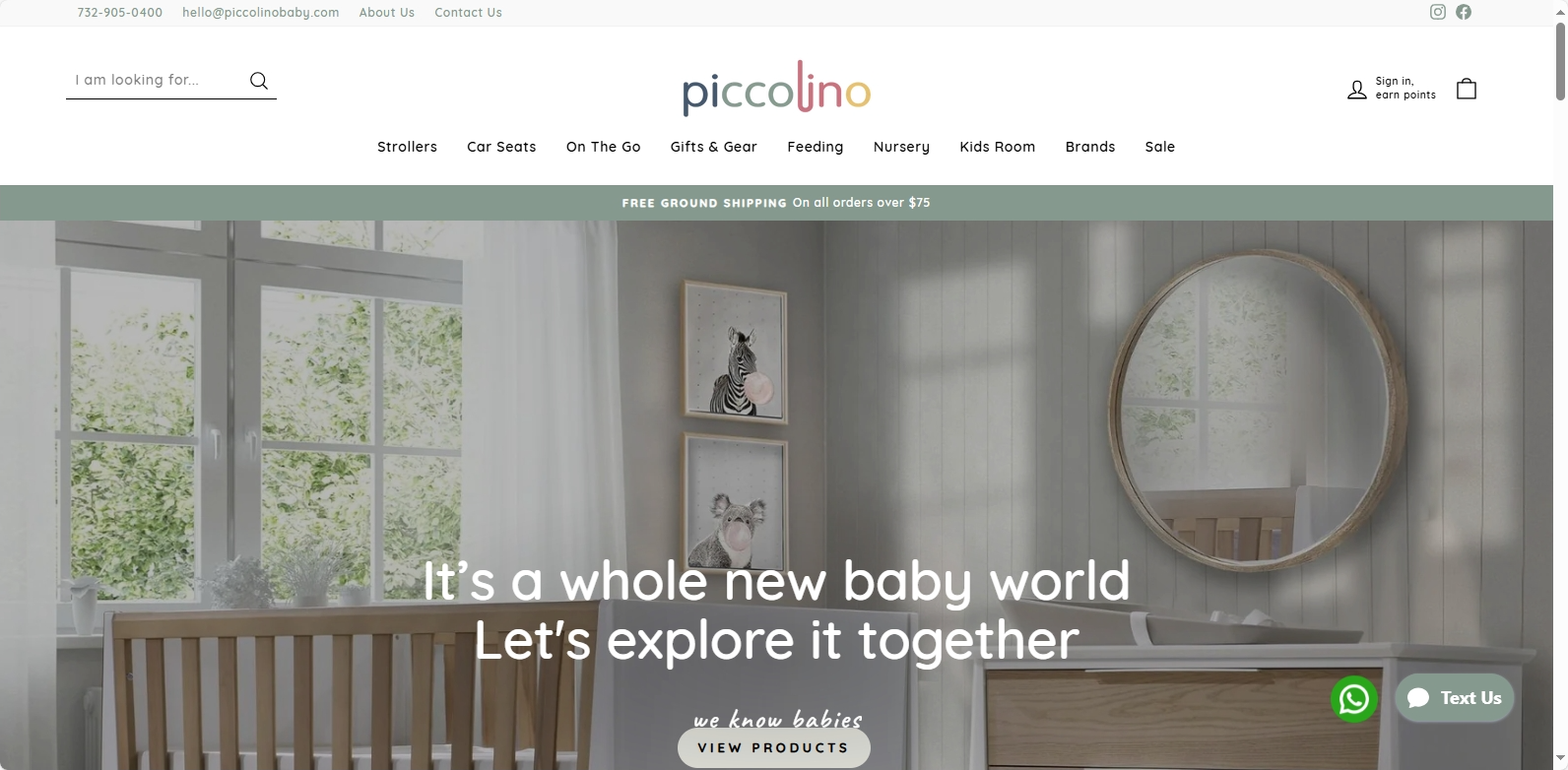Go to the Sale page
This screenshot has width=1568, height=770.
click(x=1159, y=147)
